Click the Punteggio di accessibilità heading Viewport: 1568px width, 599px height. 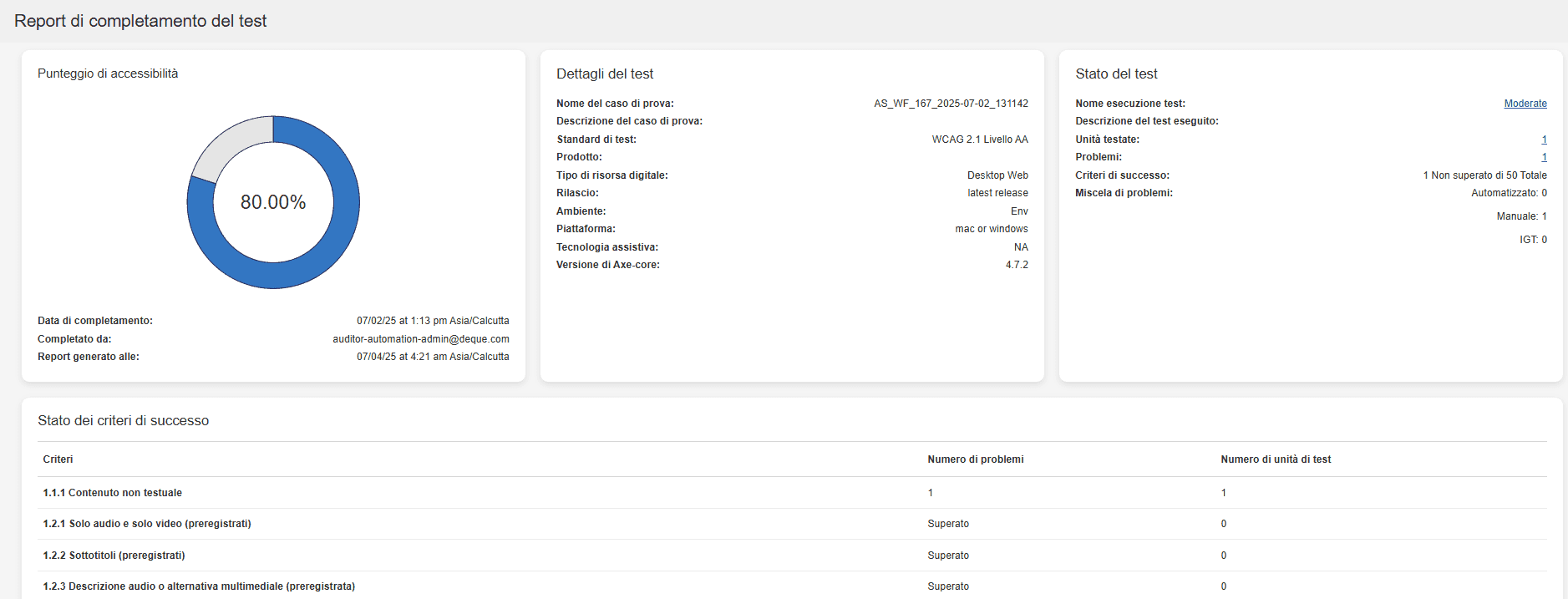tap(108, 74)
